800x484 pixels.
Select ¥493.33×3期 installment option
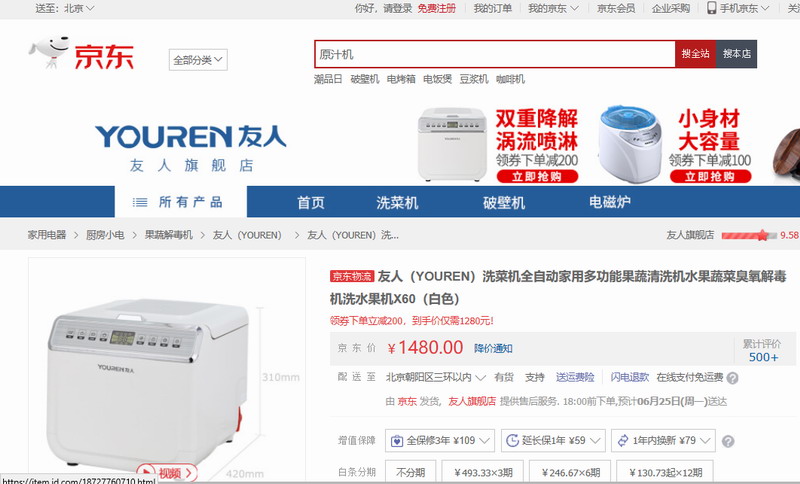[x=482, y=472]
